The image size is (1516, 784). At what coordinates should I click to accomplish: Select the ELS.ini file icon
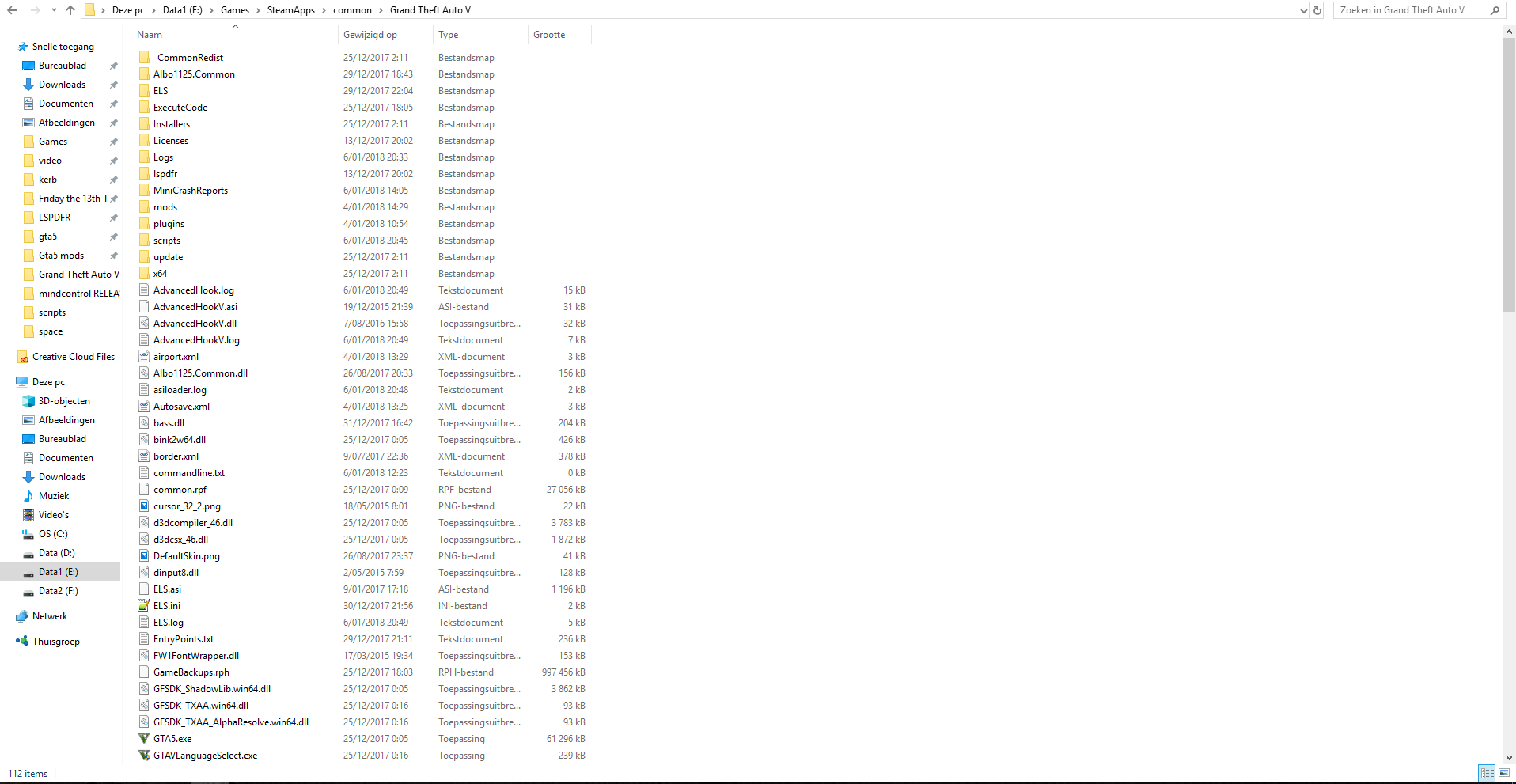point(144,605)
